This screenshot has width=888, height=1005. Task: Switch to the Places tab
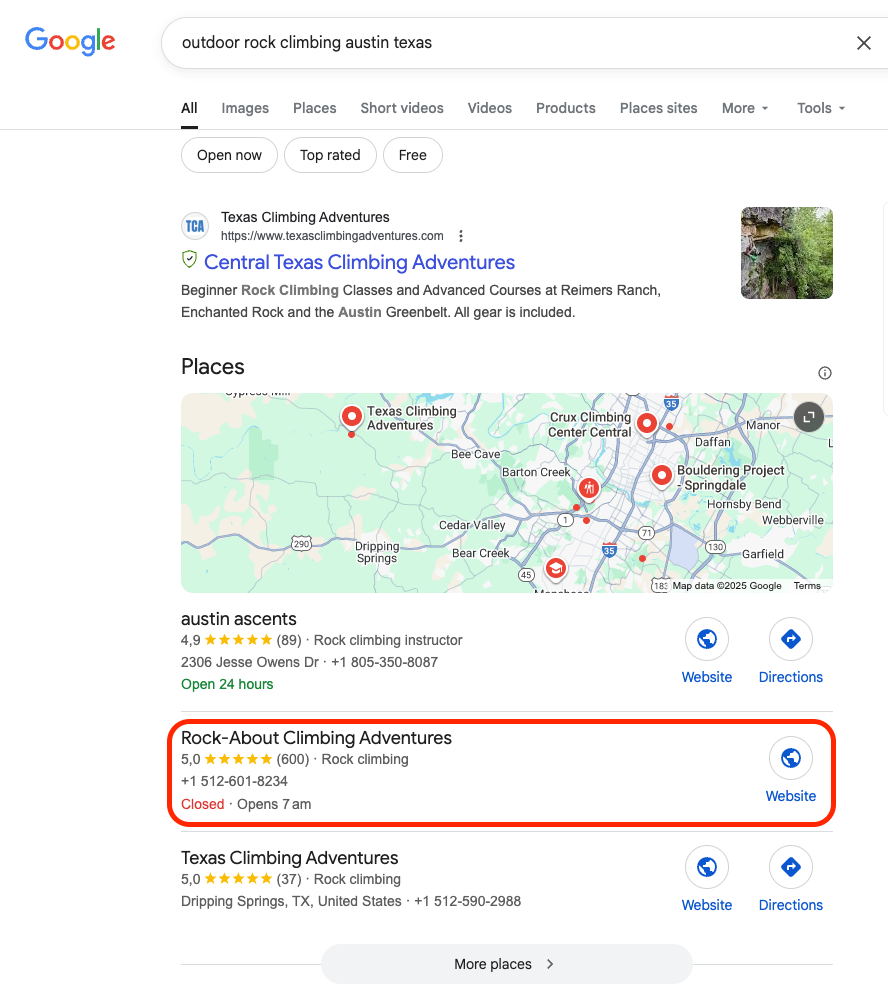pyautogui.click(x=314, y=108)
